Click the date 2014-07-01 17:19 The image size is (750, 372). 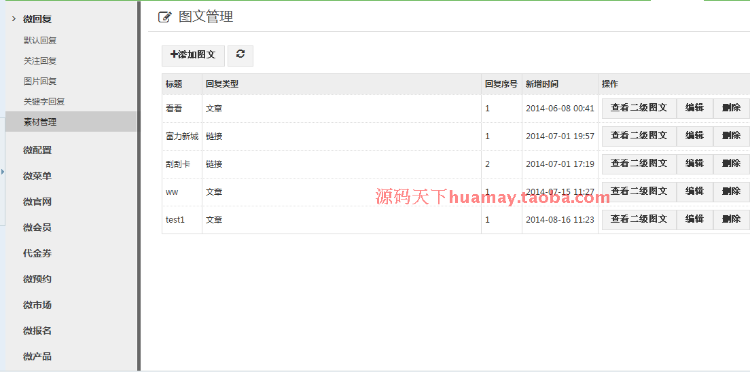560,164
